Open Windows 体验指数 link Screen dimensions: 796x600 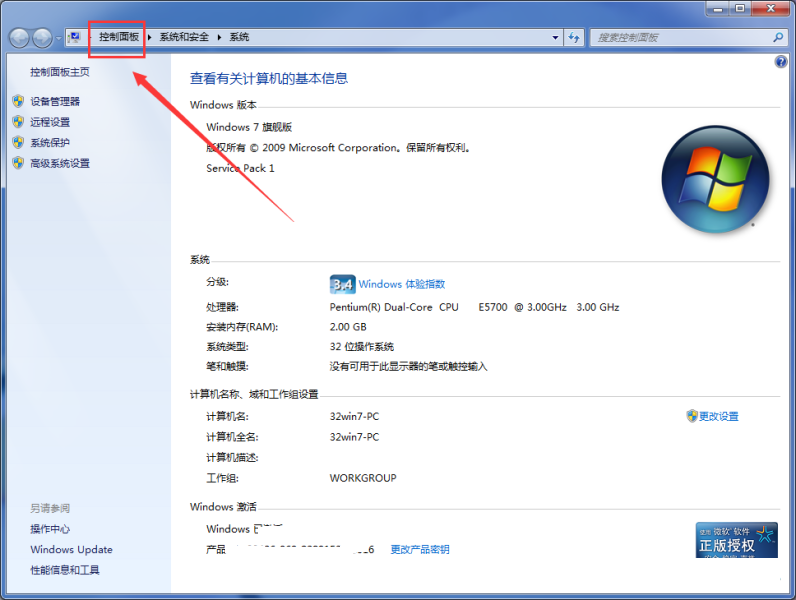402,284
